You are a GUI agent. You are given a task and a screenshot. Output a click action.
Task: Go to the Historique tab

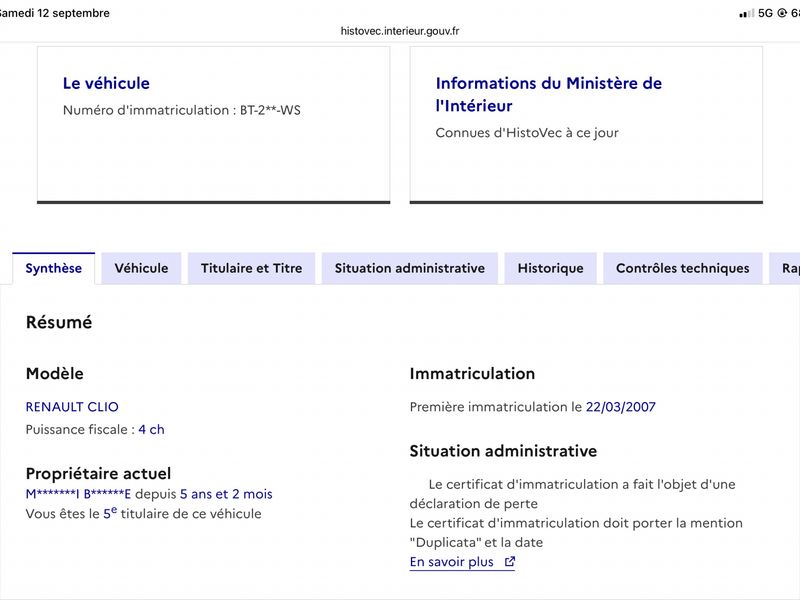(551, 268)
